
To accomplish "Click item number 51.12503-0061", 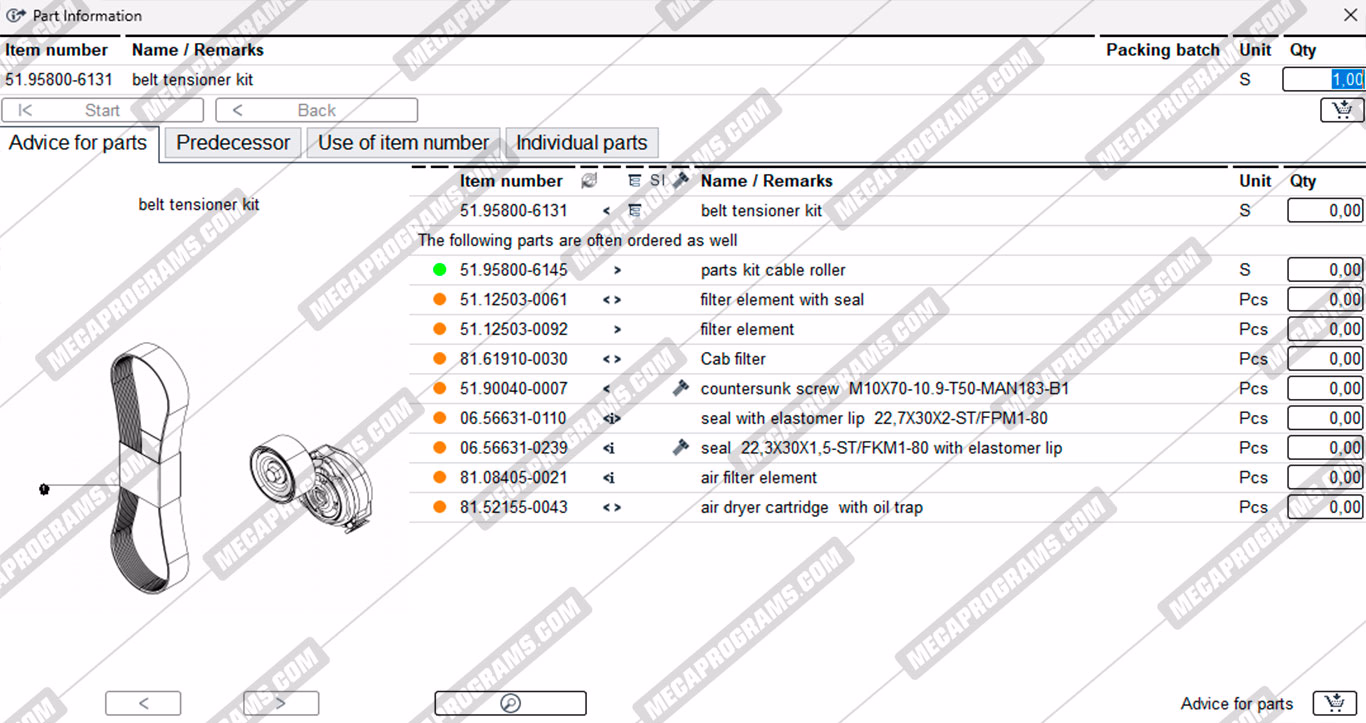I will tap(514, 300).
